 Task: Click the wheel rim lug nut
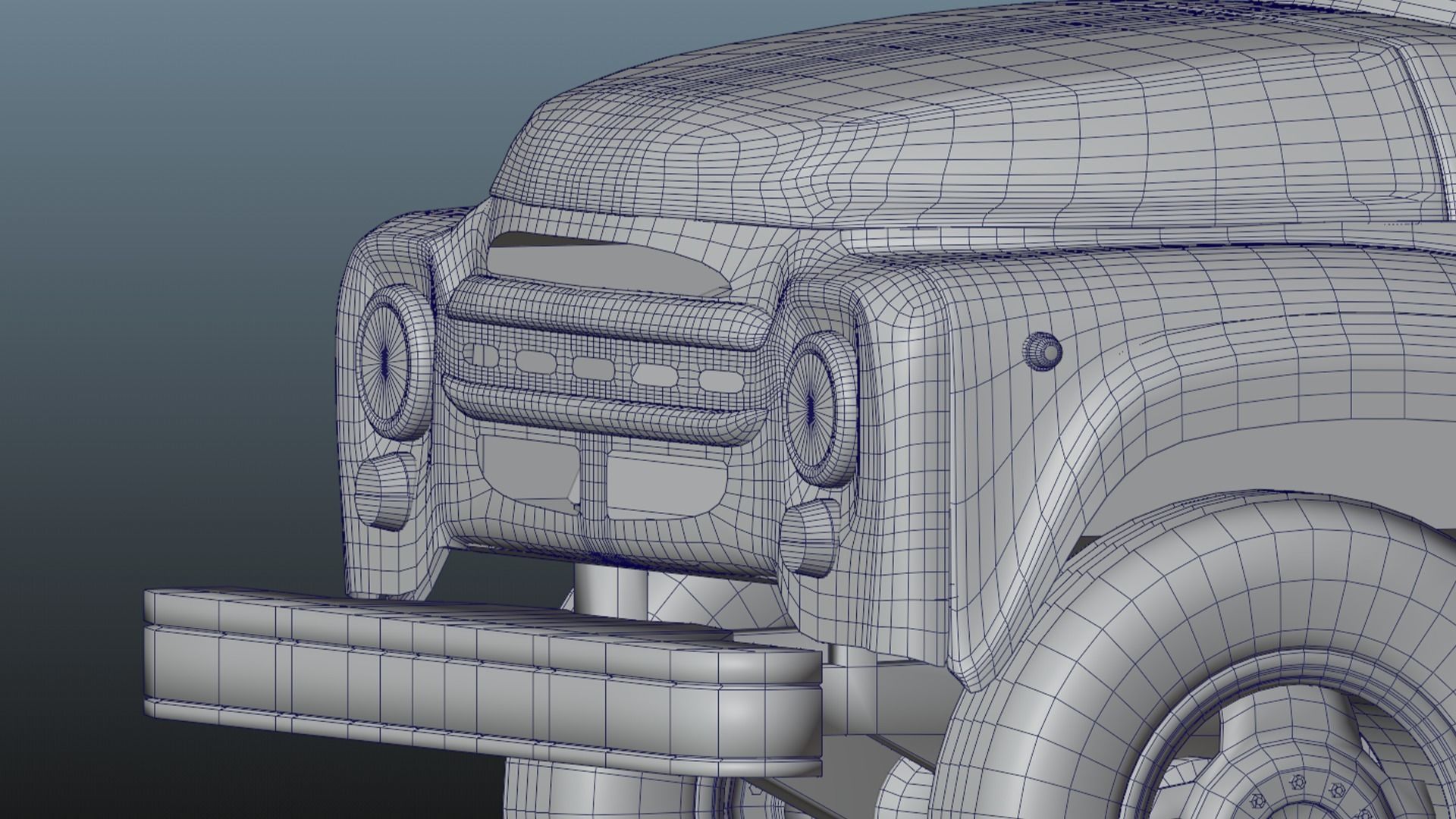coord(1298,781)
